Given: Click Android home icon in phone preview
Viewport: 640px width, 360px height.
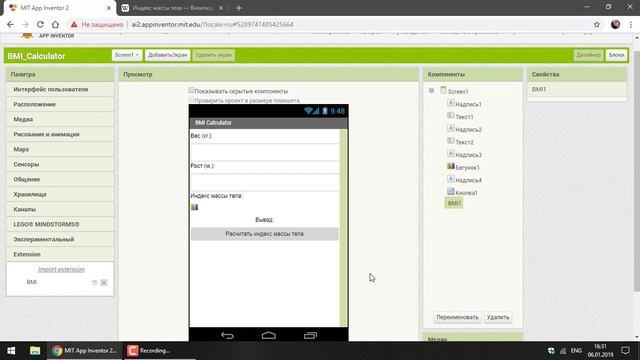Looking at the screenshot, I should (x=269, y=336).
